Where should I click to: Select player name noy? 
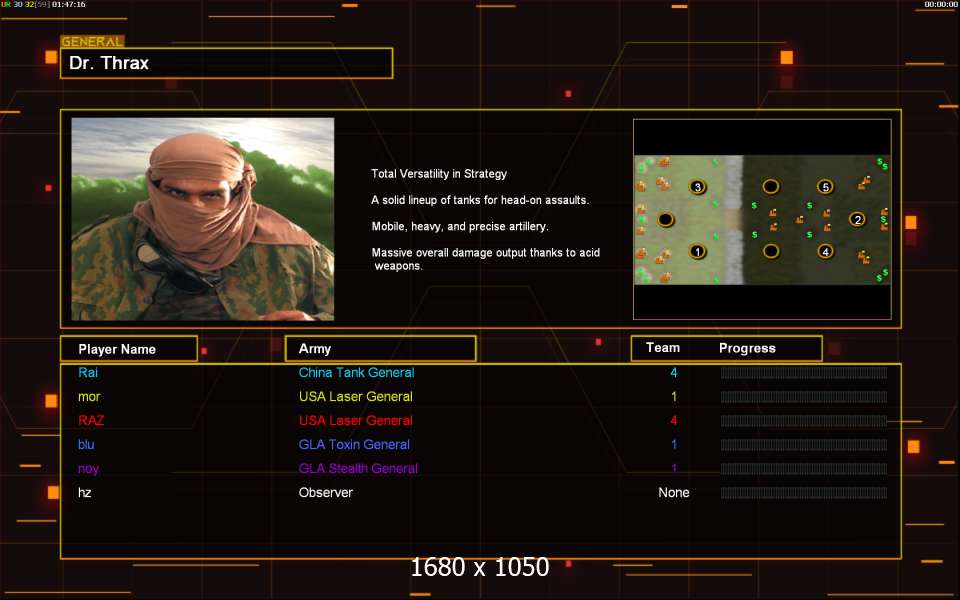(x=88, y=469)
